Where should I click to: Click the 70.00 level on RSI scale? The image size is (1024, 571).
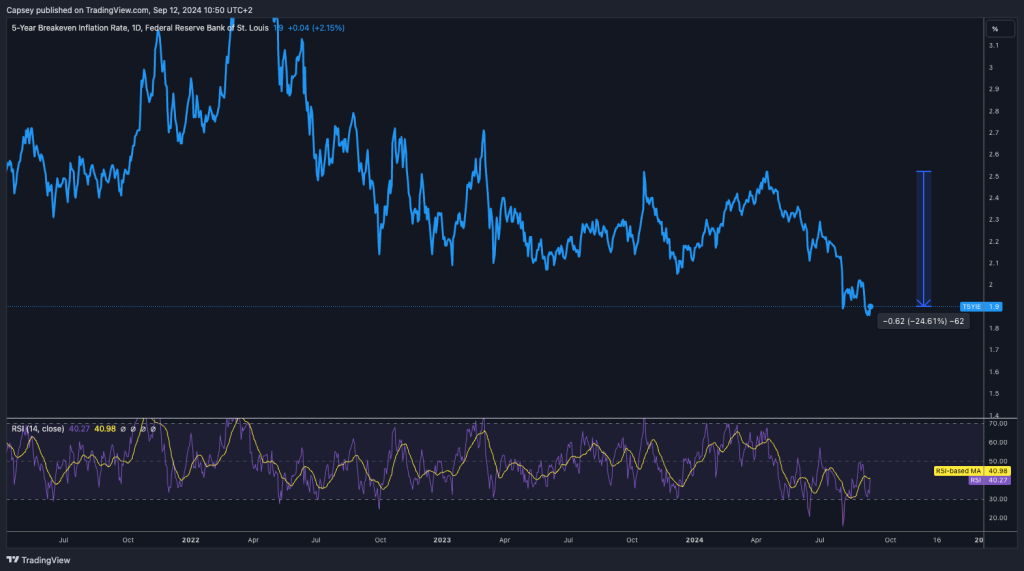pyautogui.click(x=996, y=424)
